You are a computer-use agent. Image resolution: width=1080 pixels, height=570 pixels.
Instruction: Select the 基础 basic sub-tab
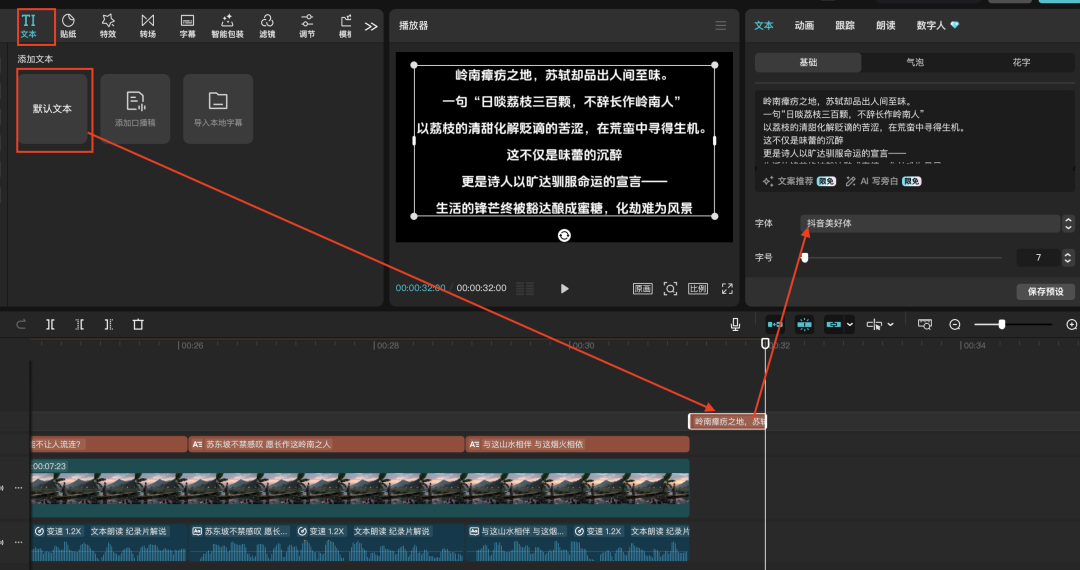[x=808, y=62]
